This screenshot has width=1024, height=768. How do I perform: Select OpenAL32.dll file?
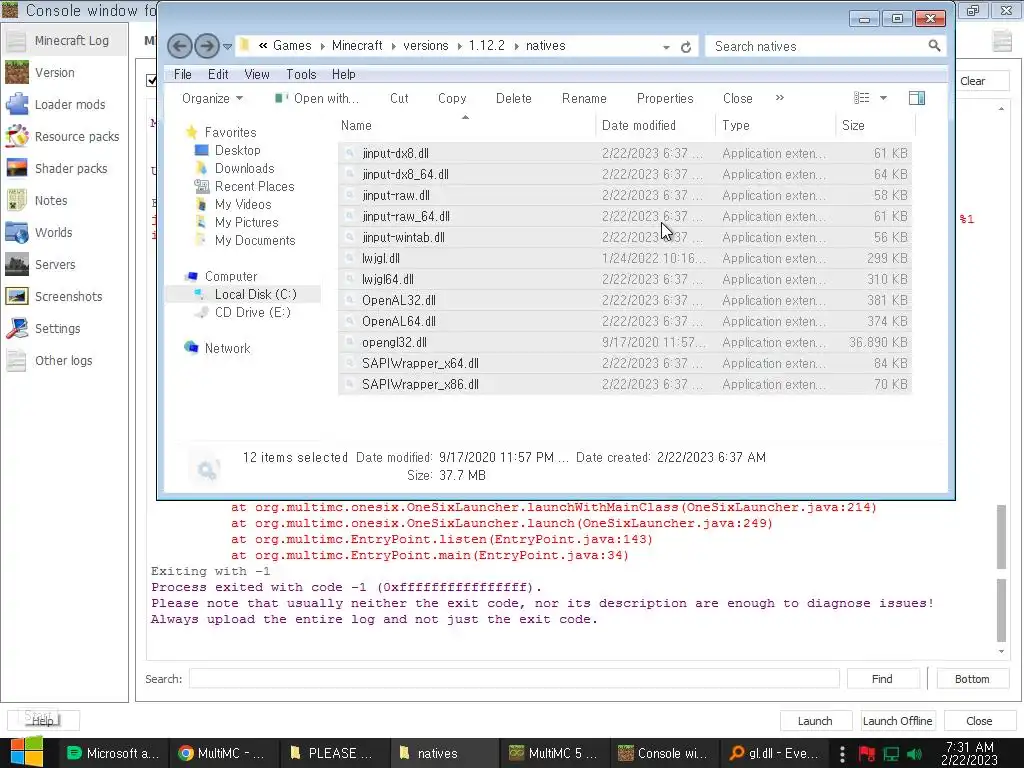pos(625,300)
